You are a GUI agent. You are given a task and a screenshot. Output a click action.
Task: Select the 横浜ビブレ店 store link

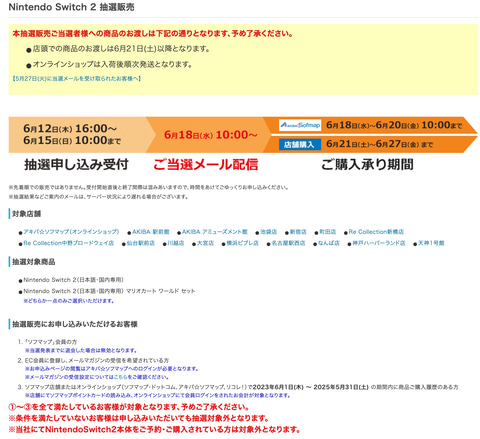pos(242,243)
